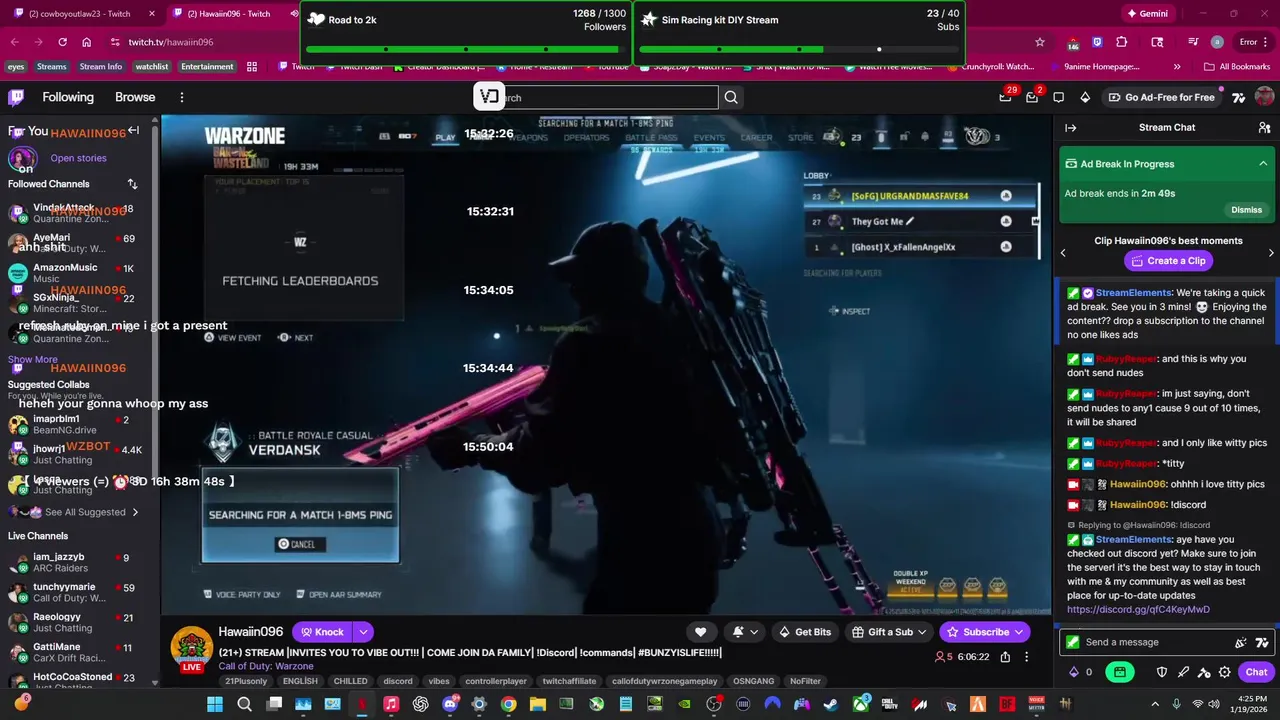Open the Following tab

click(68, 97)
